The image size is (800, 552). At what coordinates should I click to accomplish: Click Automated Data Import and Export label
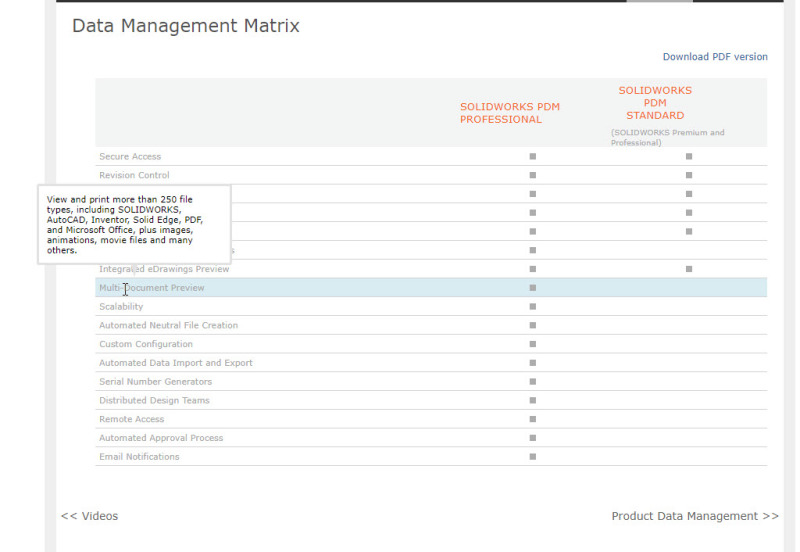[176, 363]
